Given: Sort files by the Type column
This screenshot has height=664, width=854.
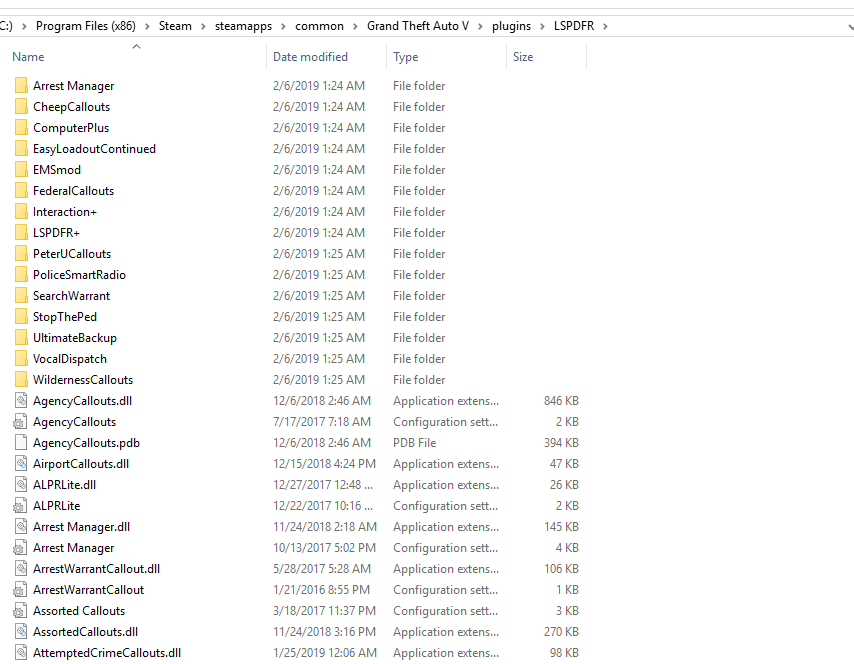Looking at the screenshot, I should 406,57.
